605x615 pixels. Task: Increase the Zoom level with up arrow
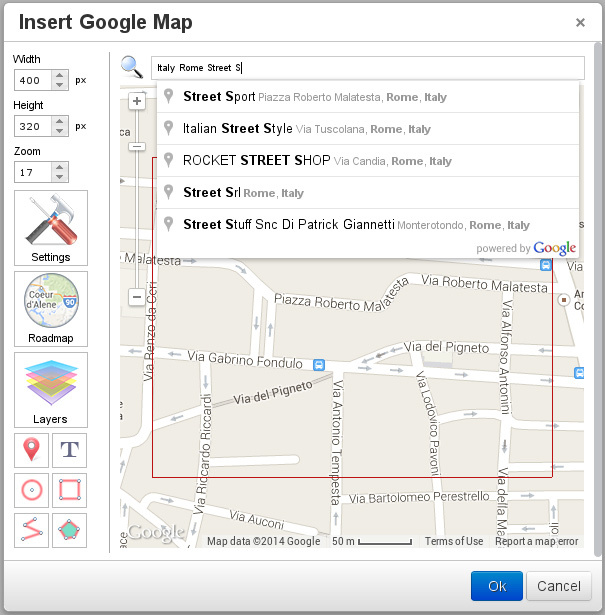(x=60, y=167)
